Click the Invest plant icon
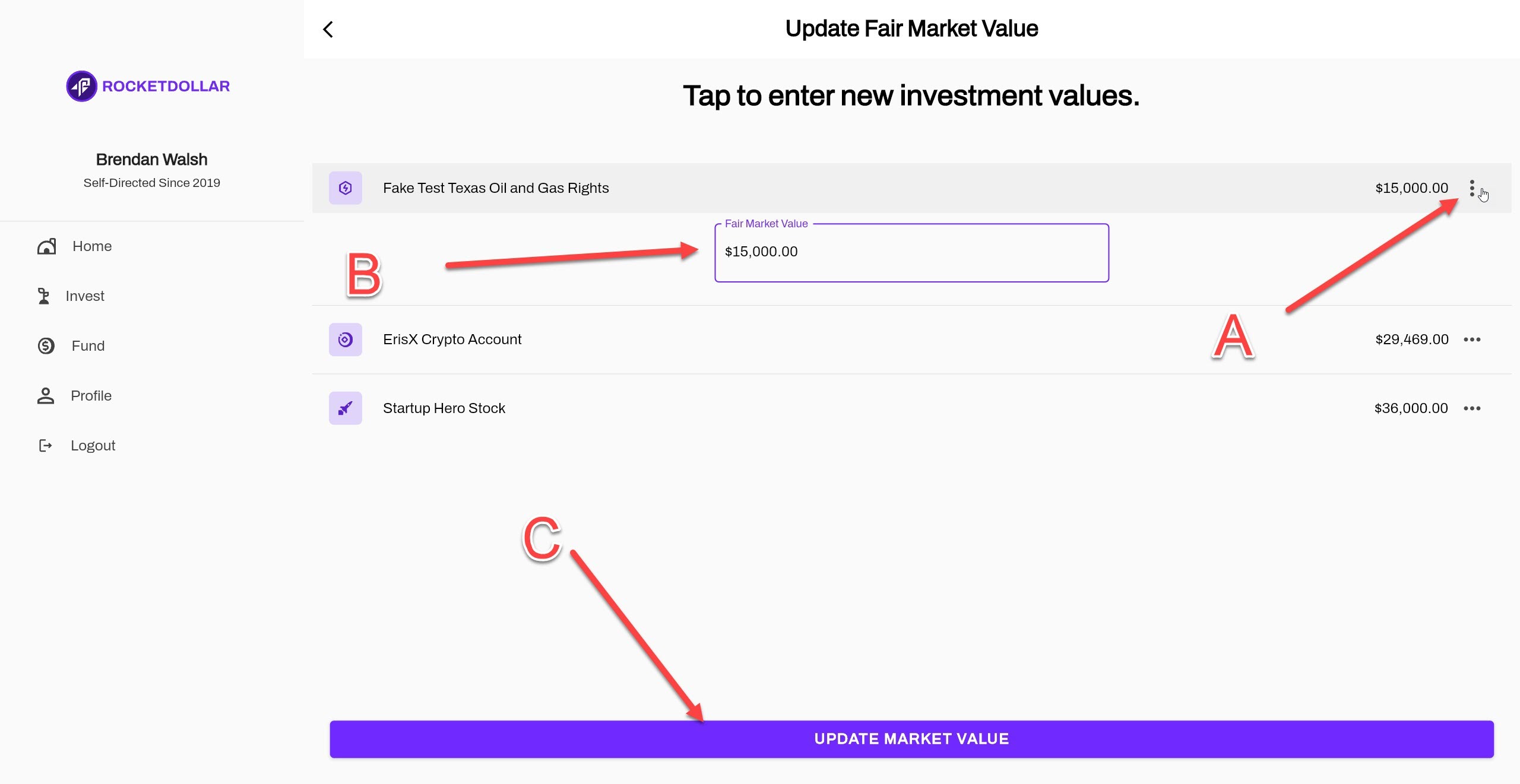The image size is (1520, 784). click(x=44, y=296)
